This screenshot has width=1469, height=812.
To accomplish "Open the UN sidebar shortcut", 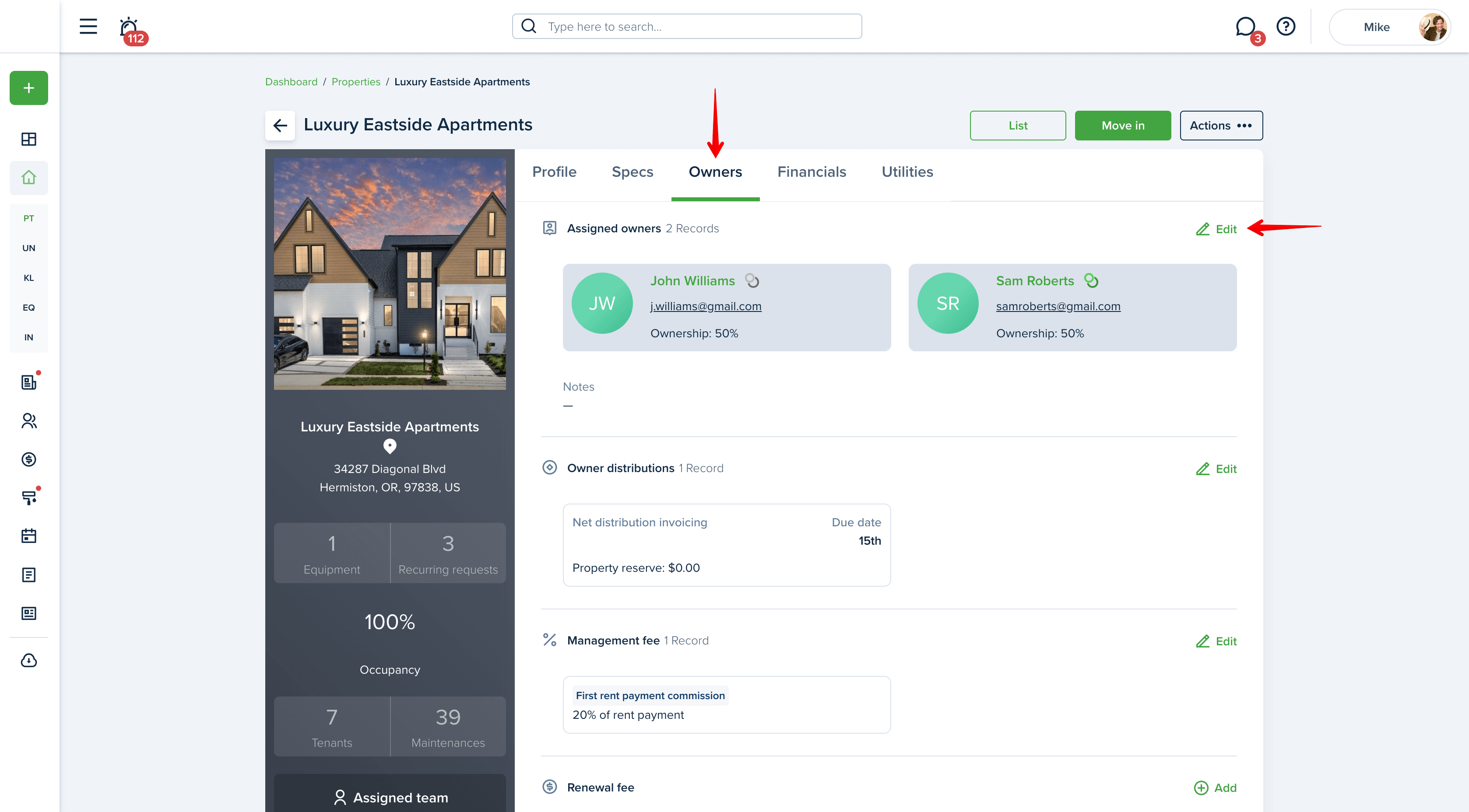I will pos(28,248).
